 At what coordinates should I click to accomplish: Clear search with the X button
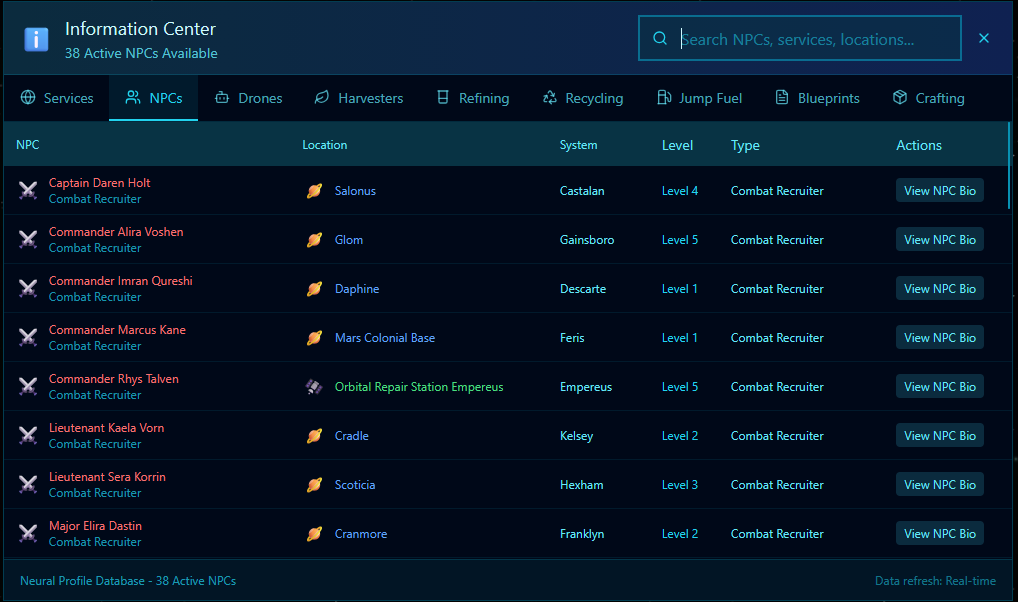[984, 39]
